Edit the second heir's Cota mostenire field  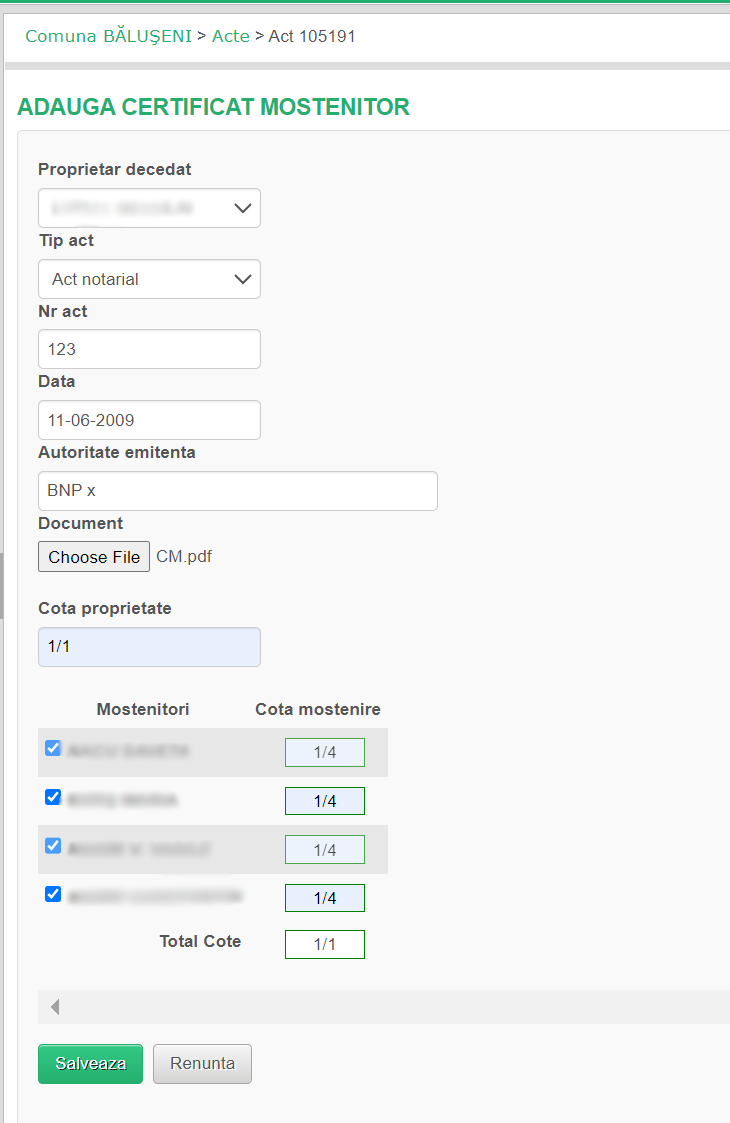pos(325,801)
